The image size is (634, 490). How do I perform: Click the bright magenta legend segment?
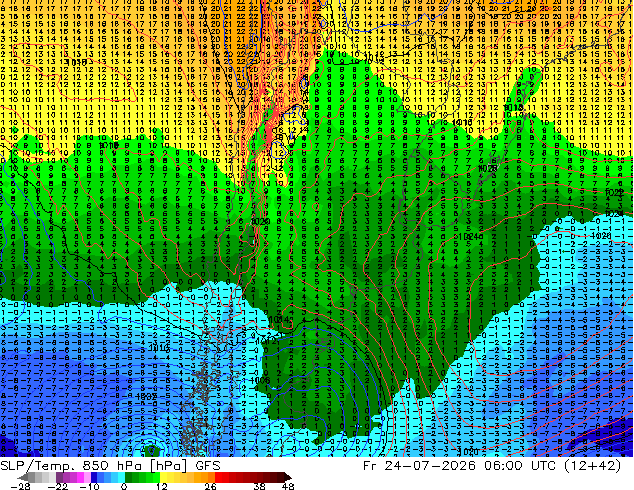[x=80, y=477]
